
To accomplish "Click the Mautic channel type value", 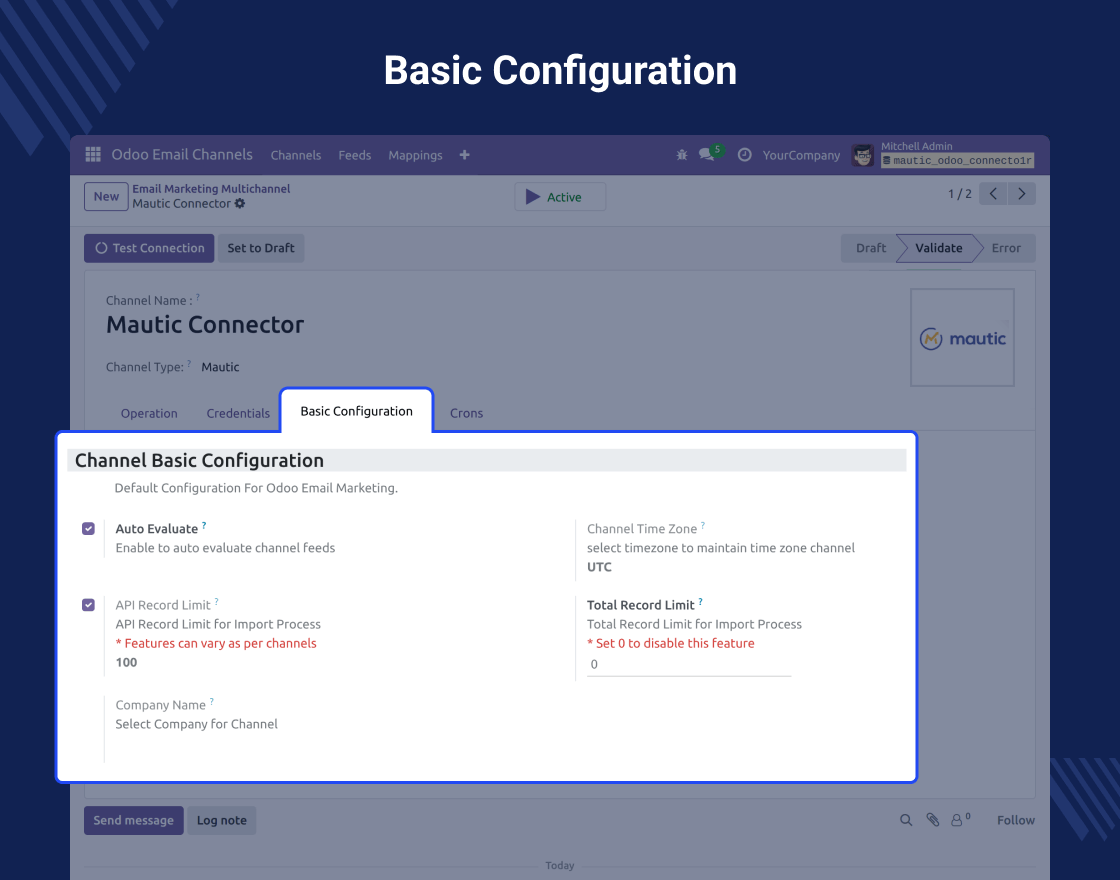I will coord(220,367).
